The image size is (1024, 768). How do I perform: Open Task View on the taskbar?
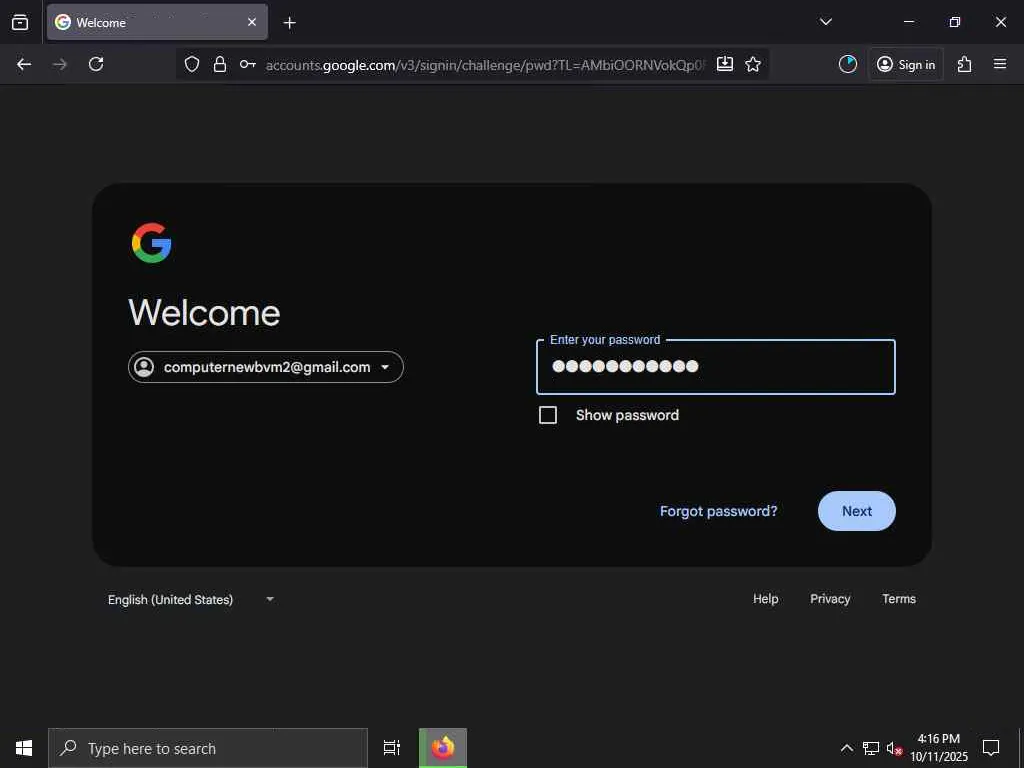click(x=392, y=748)
